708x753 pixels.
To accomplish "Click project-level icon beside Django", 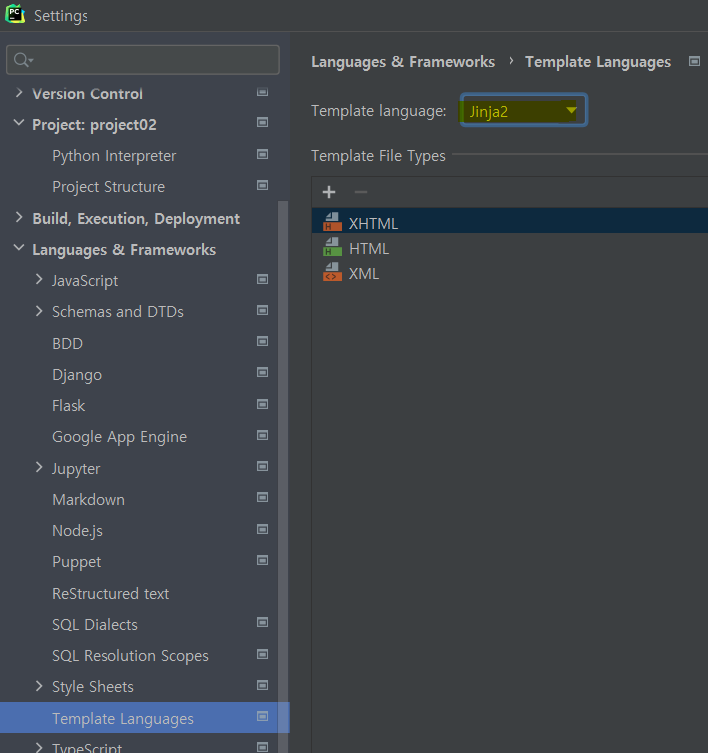I will (262, 373).
